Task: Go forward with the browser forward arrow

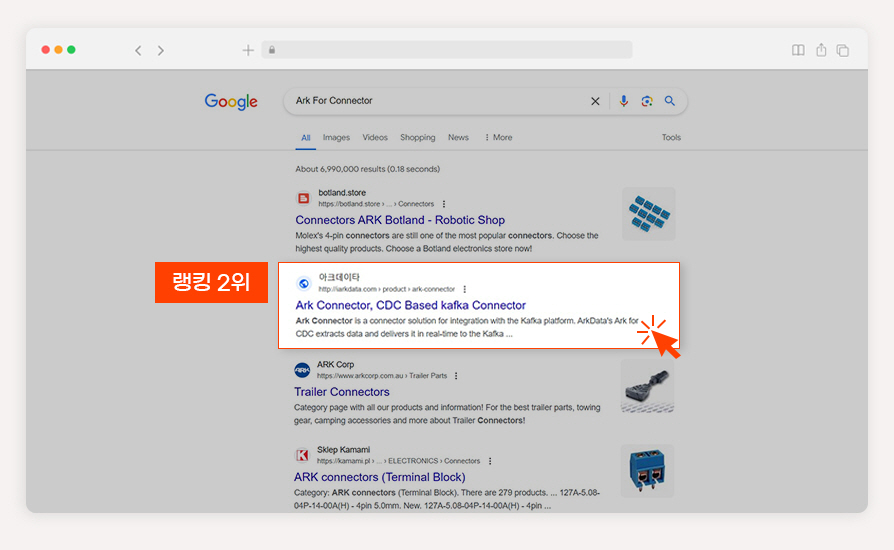Action: (161, 50)
